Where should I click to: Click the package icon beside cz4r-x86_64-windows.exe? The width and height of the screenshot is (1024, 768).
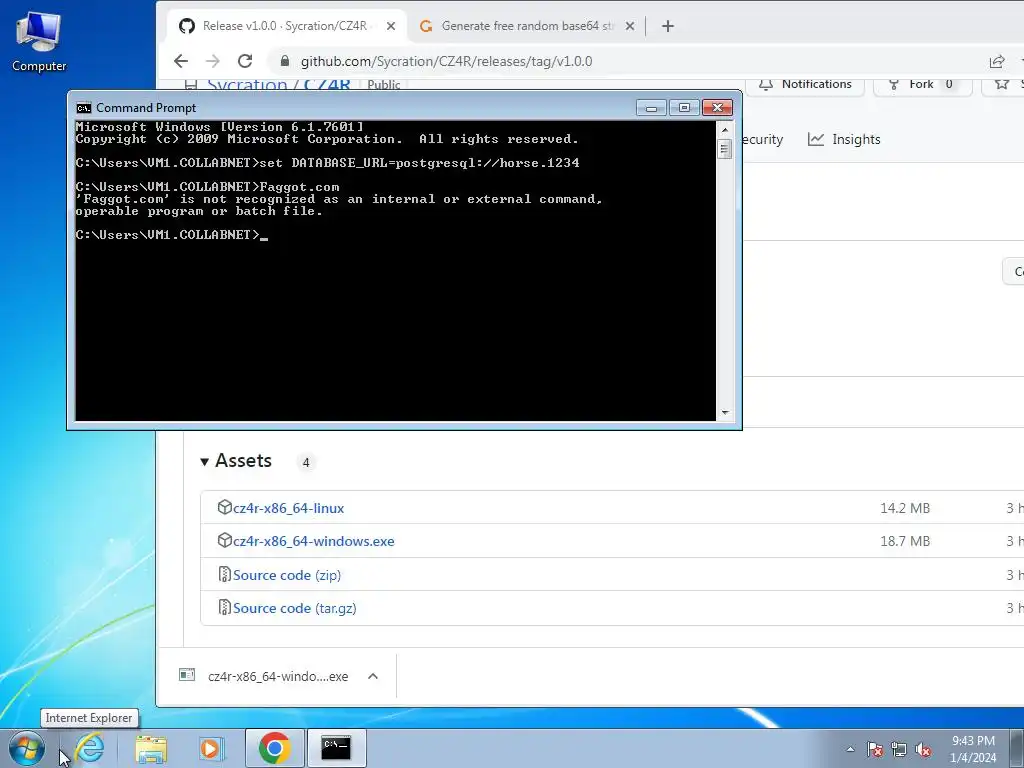tap(224, 541)
